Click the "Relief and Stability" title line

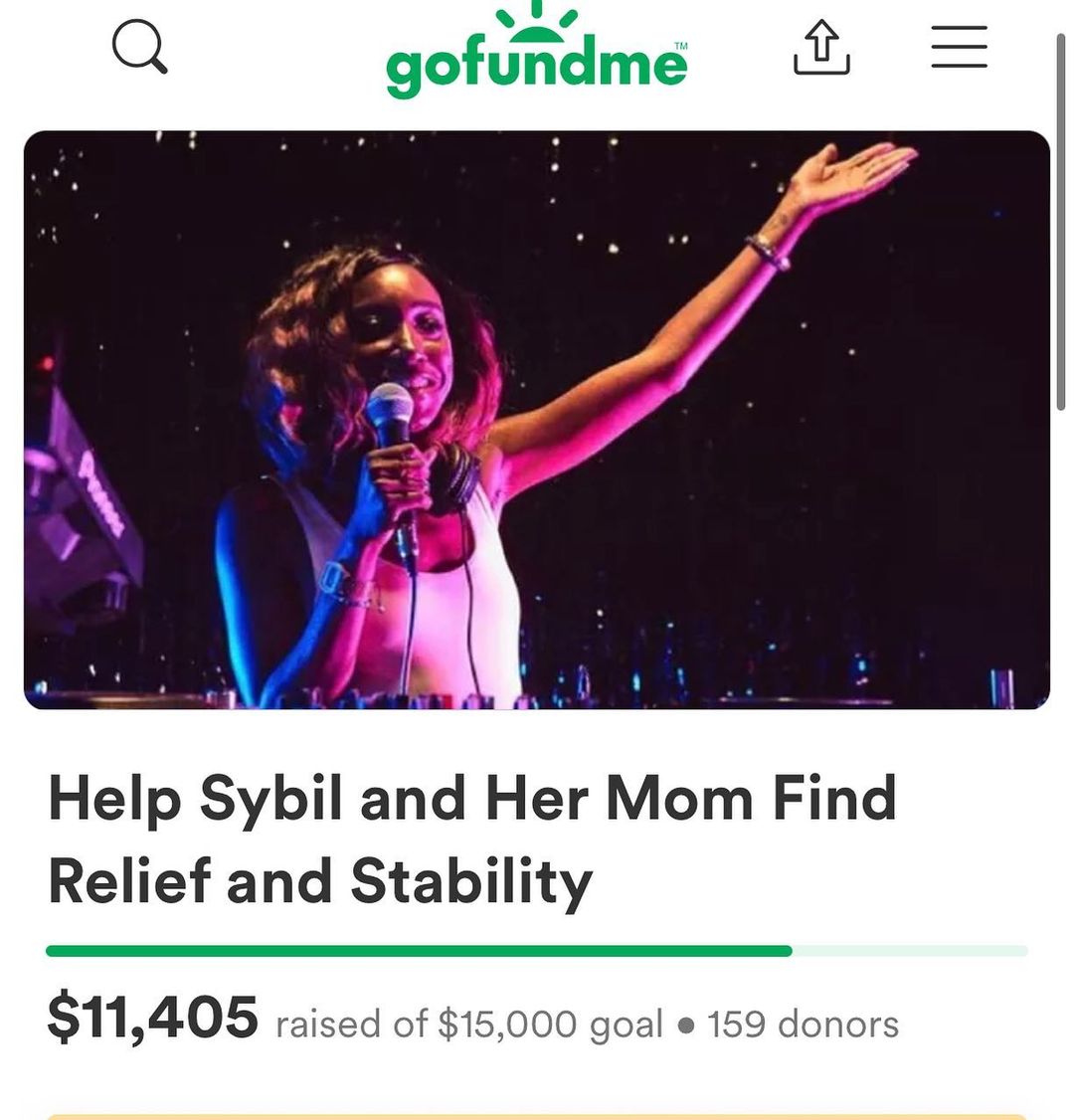pos(320,882)
